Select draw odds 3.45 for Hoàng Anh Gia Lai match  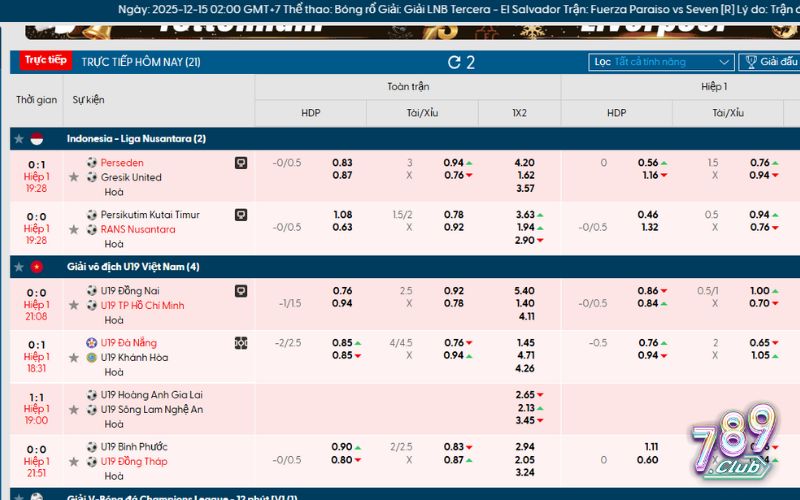525,420
